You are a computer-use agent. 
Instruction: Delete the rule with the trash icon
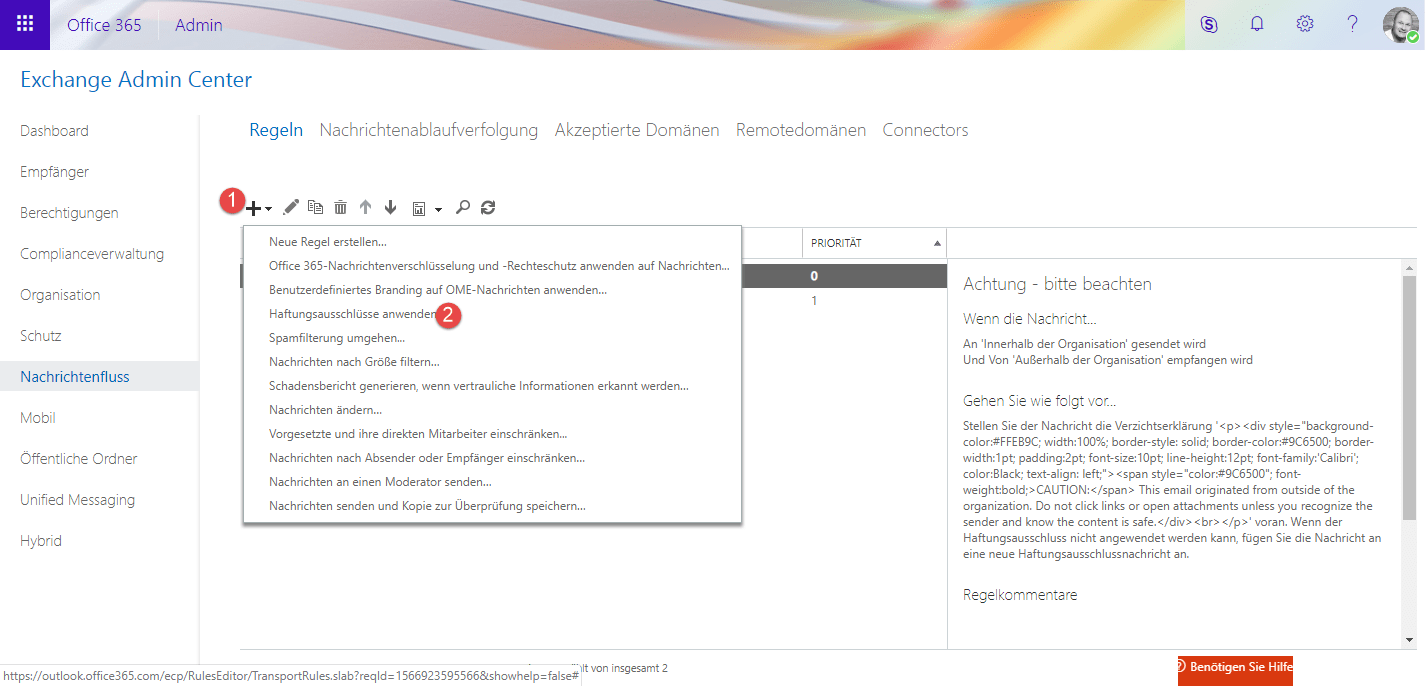(x=341, y=207)
